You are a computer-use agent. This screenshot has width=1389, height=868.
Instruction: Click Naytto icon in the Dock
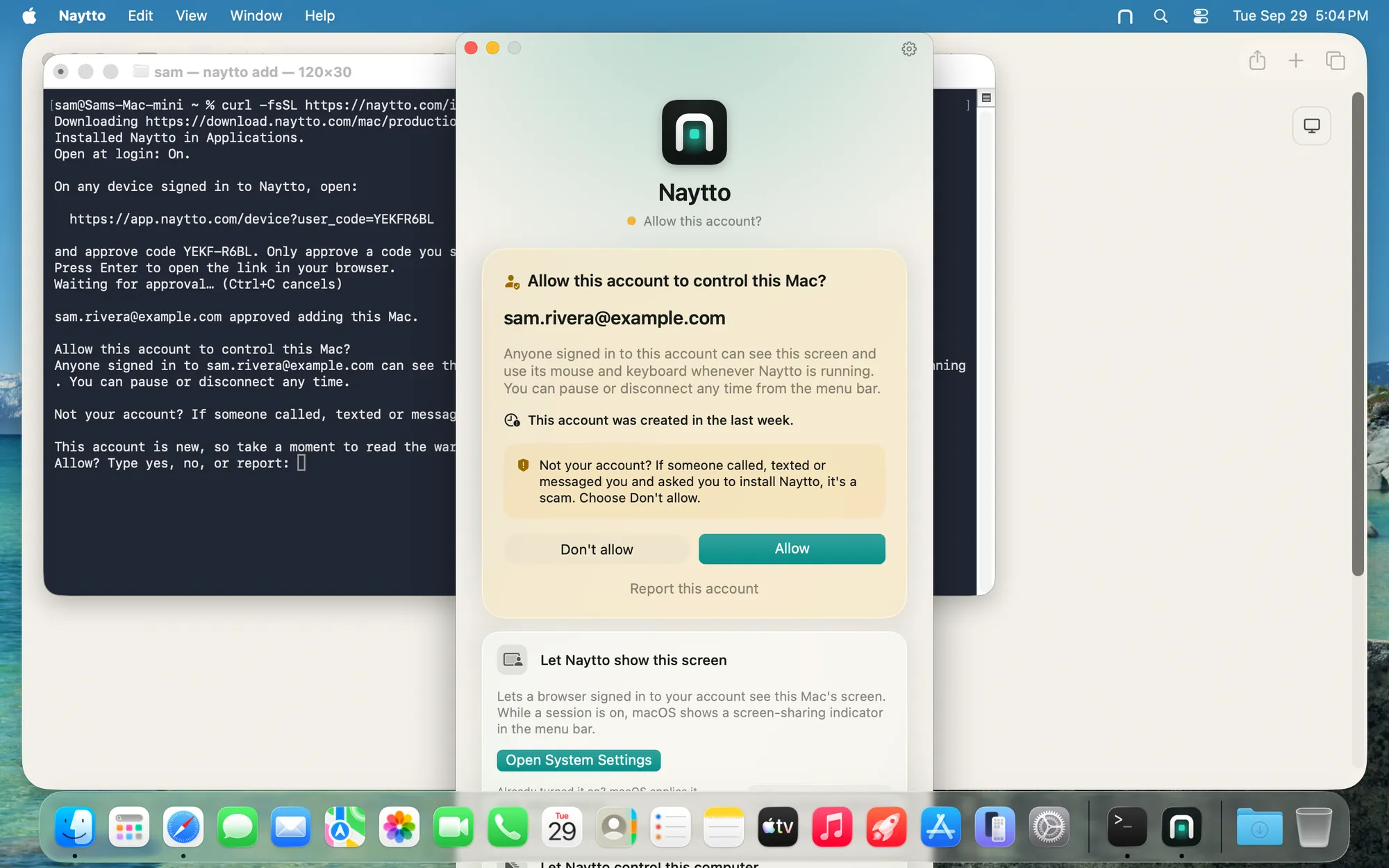click(1181, 827)
